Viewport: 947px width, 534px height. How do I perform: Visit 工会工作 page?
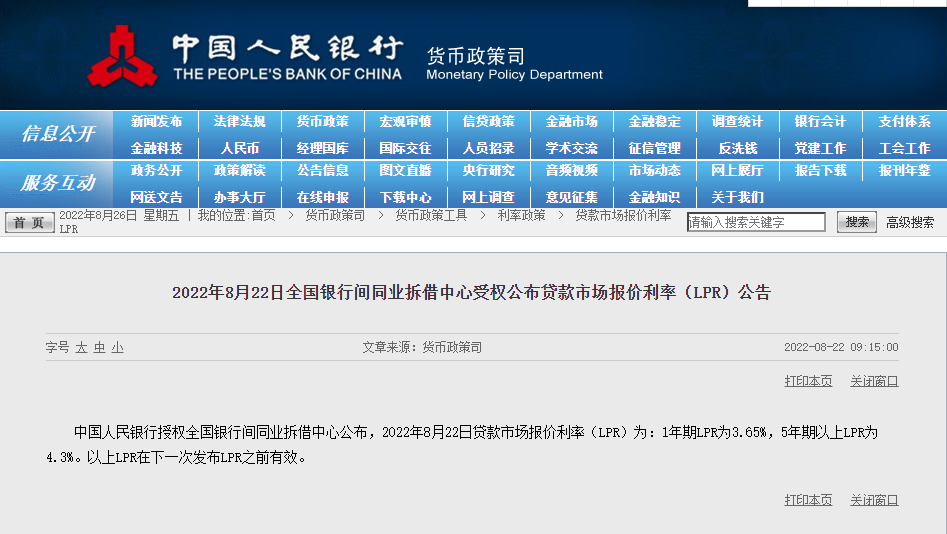point(904,148)
